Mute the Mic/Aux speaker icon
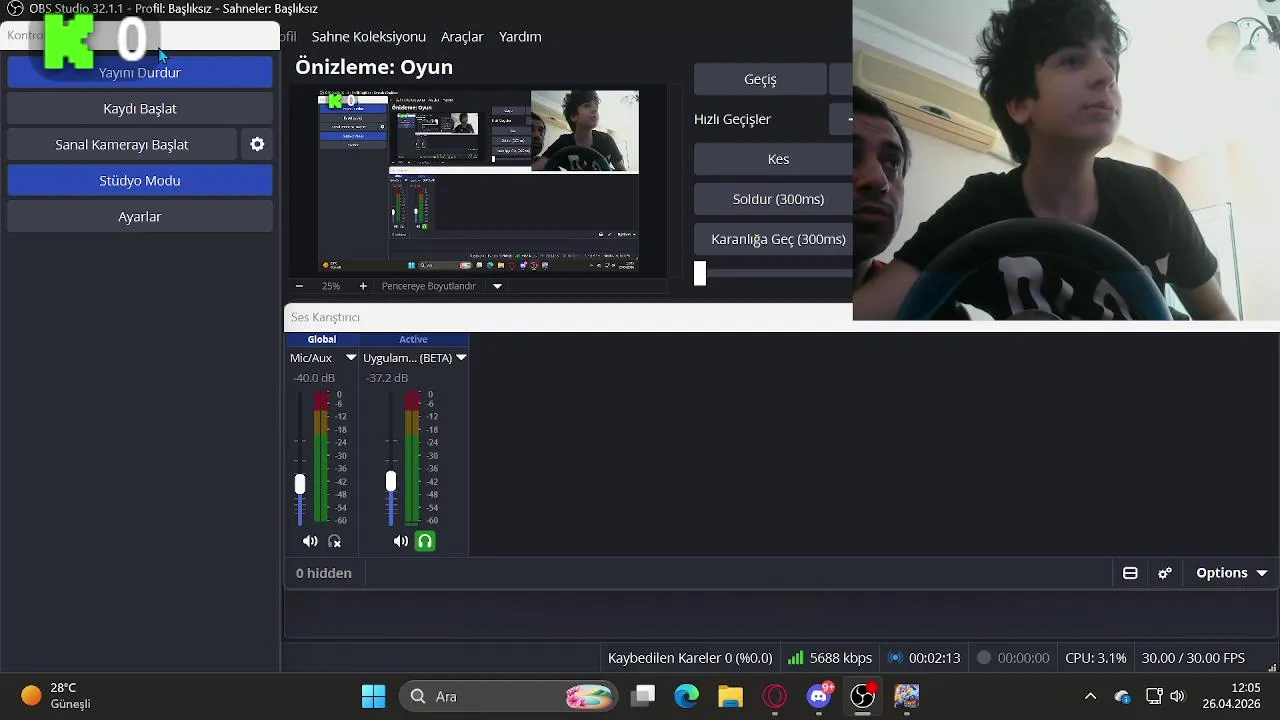Viewport: 1280px width, 720px height. (x=310, y=541)
